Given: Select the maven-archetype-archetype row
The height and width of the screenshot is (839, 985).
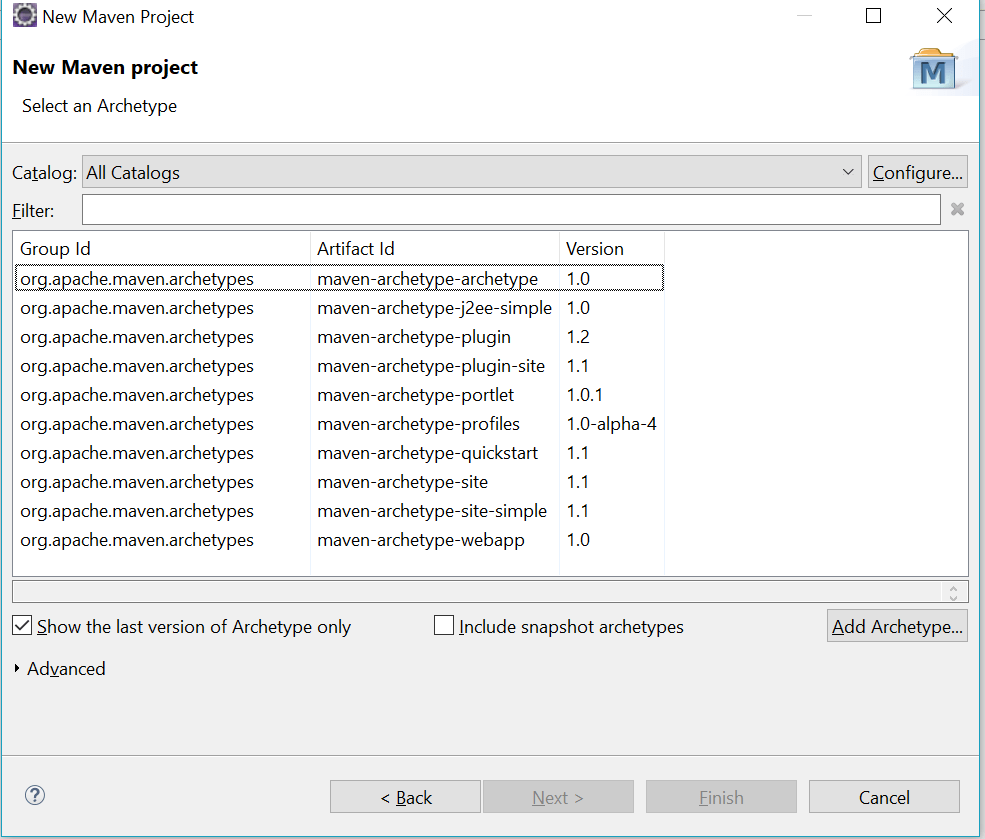Looking at the screenshot, I should 339,278.
